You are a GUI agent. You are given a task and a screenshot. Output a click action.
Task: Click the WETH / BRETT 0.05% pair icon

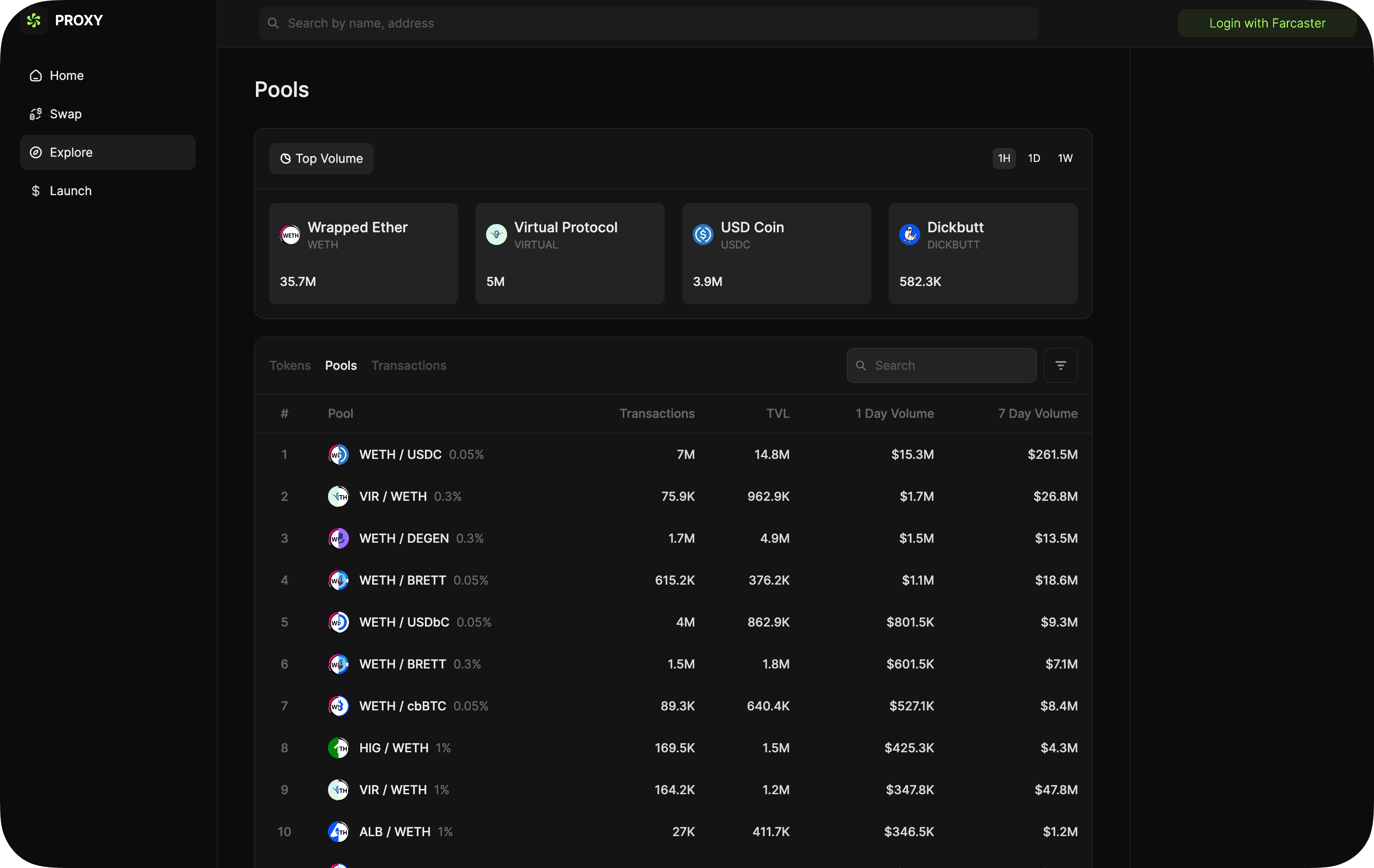pyautogui.click(x=338, y=581)
